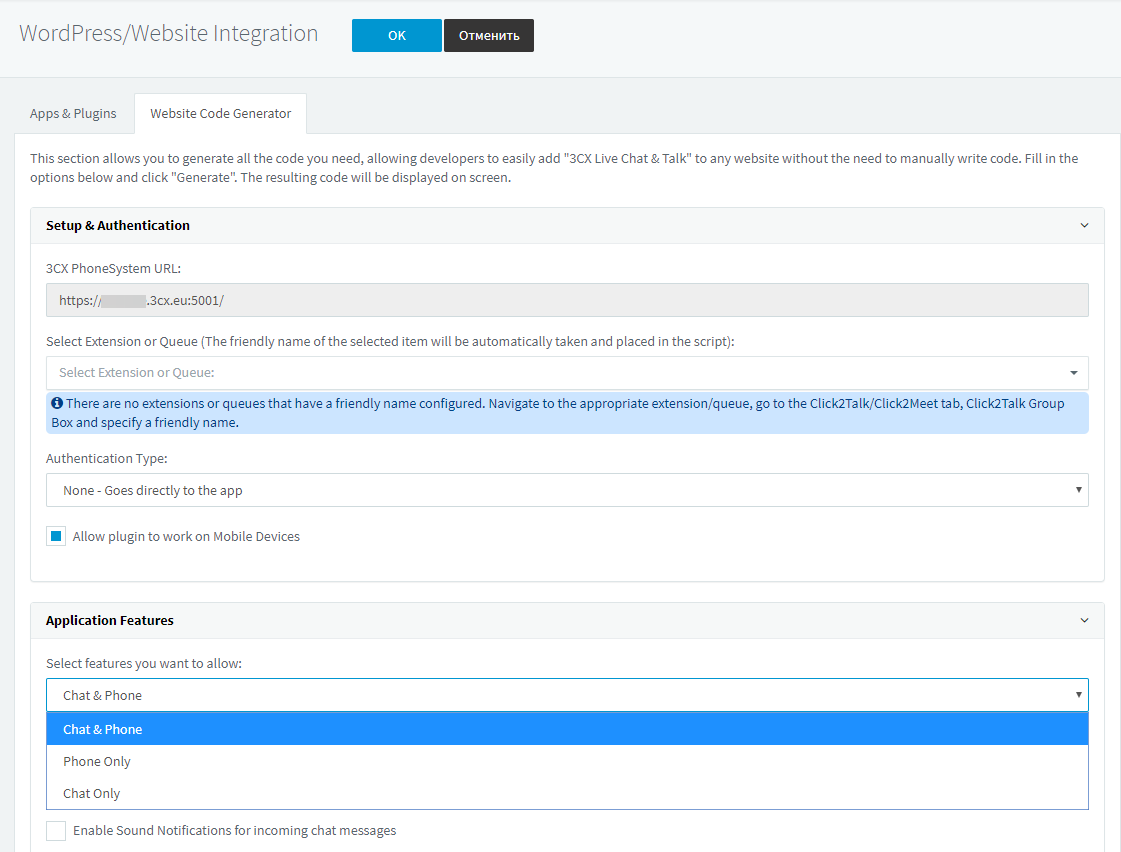Click the 'Select features you want to allow:' label
This screenshot has width=1121, height=852.
click(144, 663)
